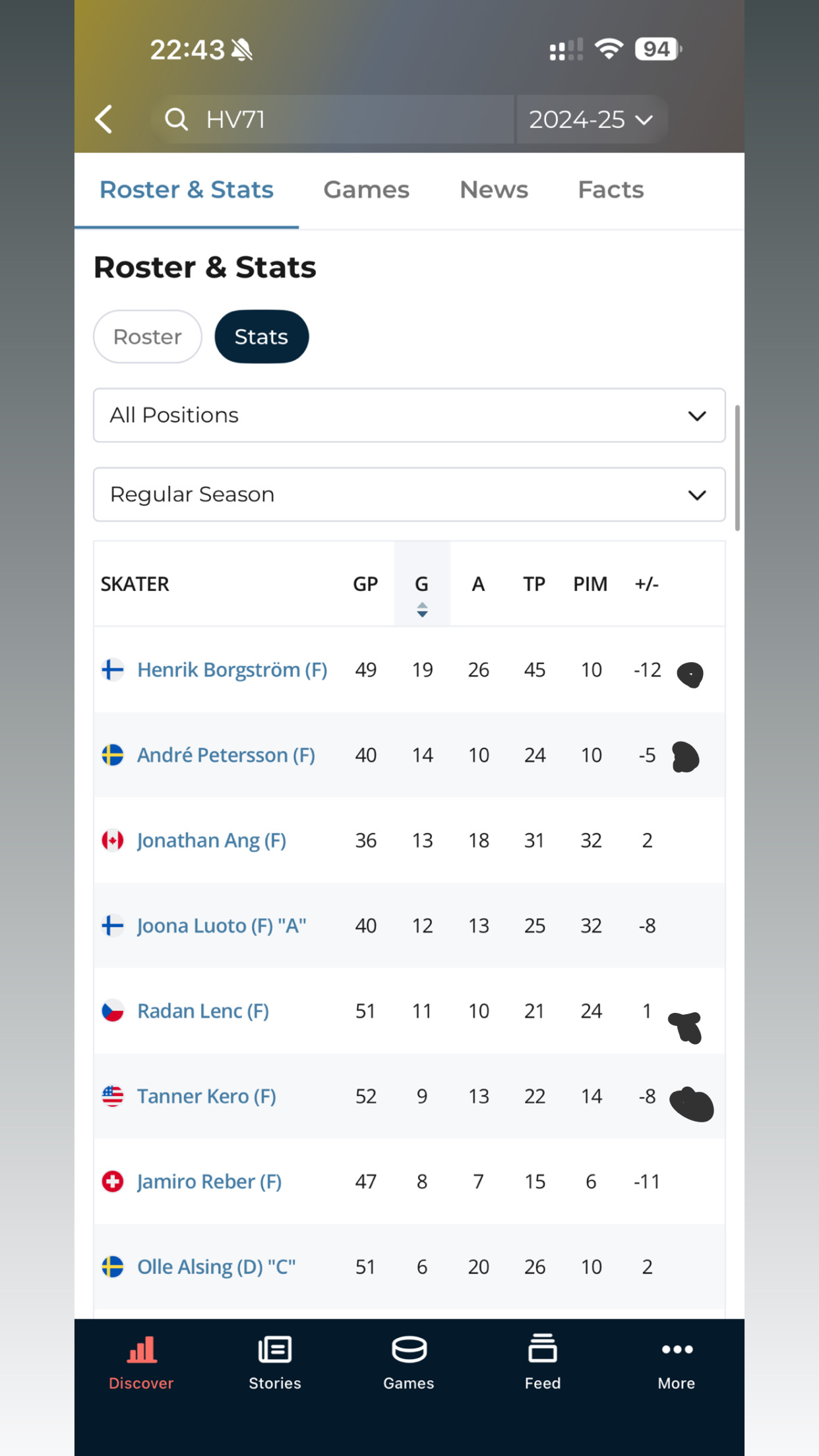Select the Stats toggle pill

pyautogui.click(x=261, y=337)
